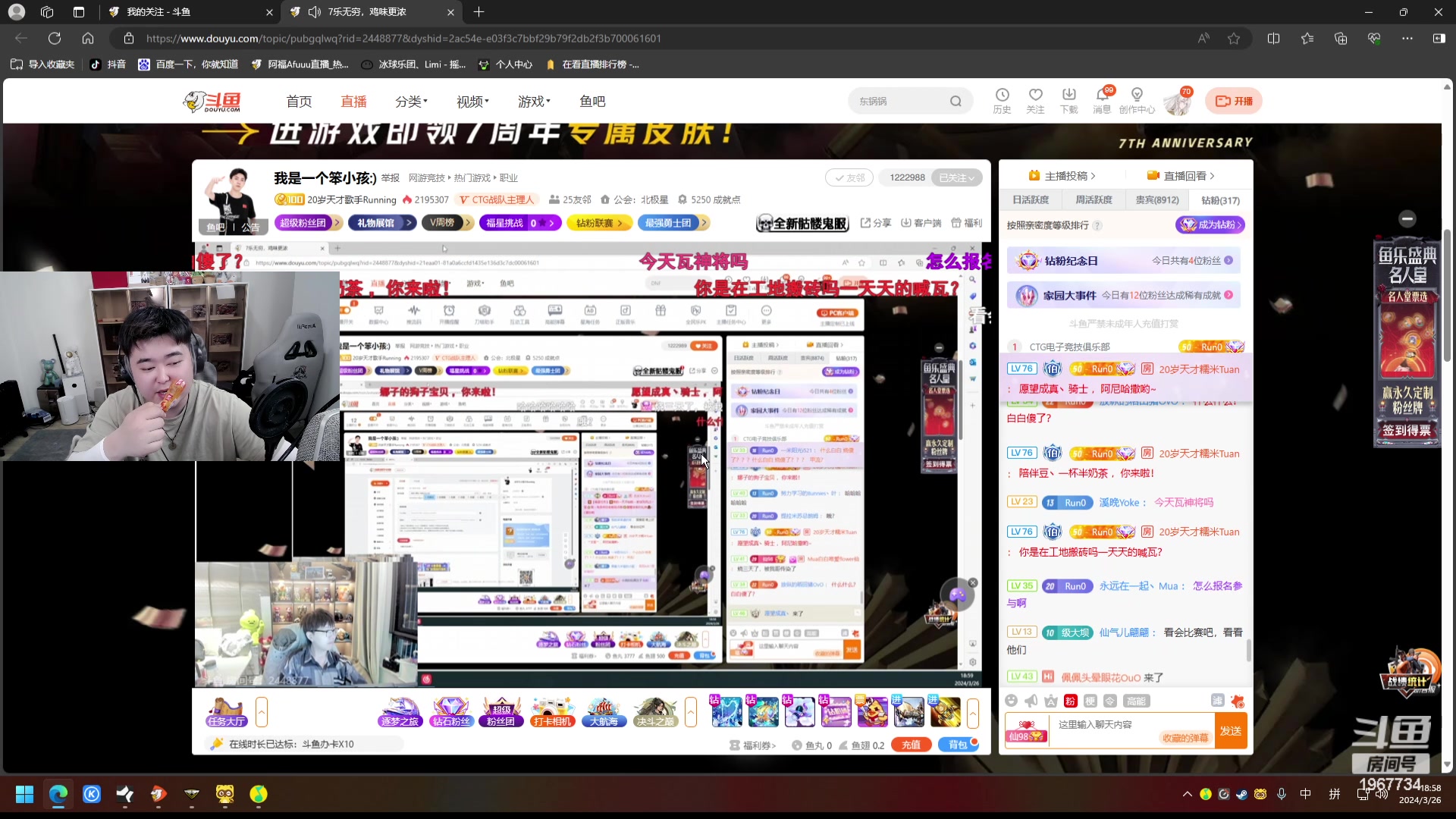Open message notifications bell
1456x819 pixels.
(x=1102, y=100)
